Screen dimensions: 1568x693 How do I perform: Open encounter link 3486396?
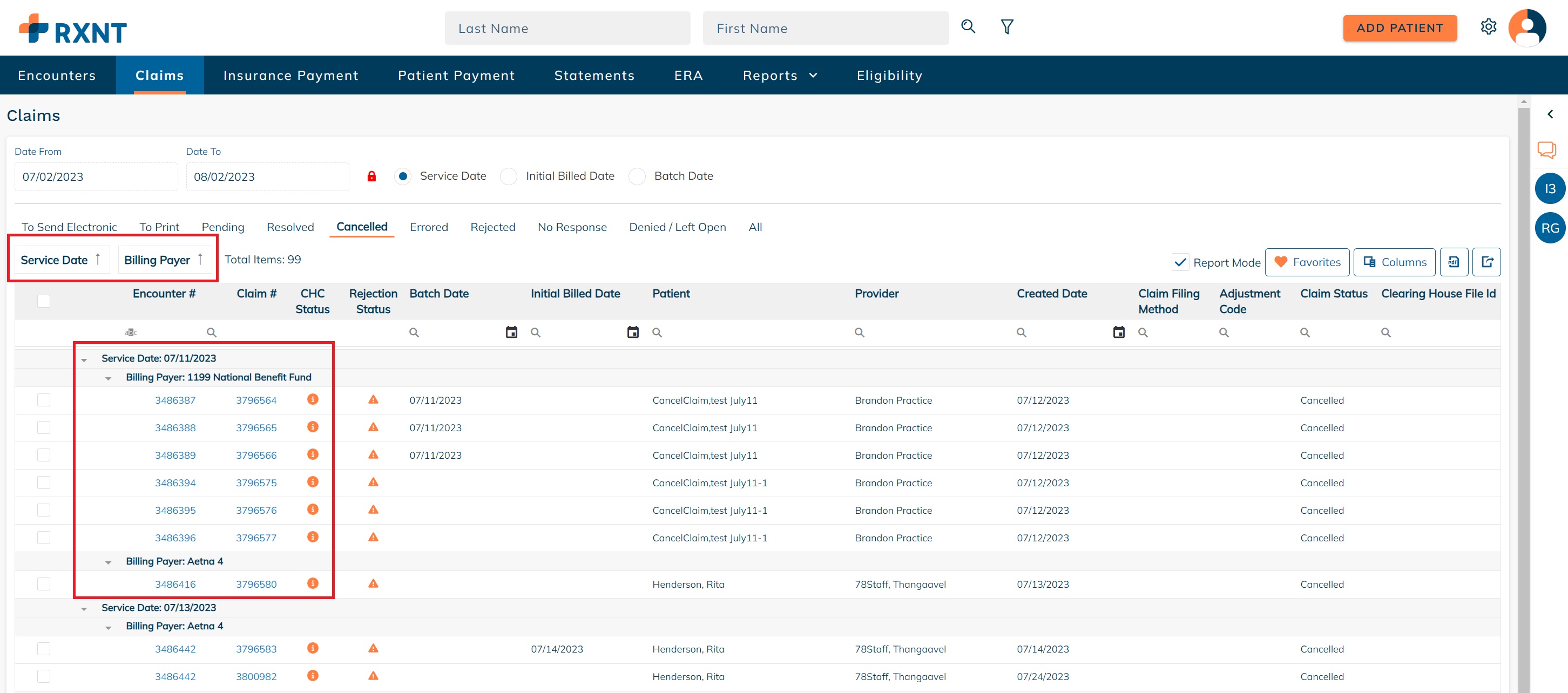pyautogui.click(x=175, y=538)
